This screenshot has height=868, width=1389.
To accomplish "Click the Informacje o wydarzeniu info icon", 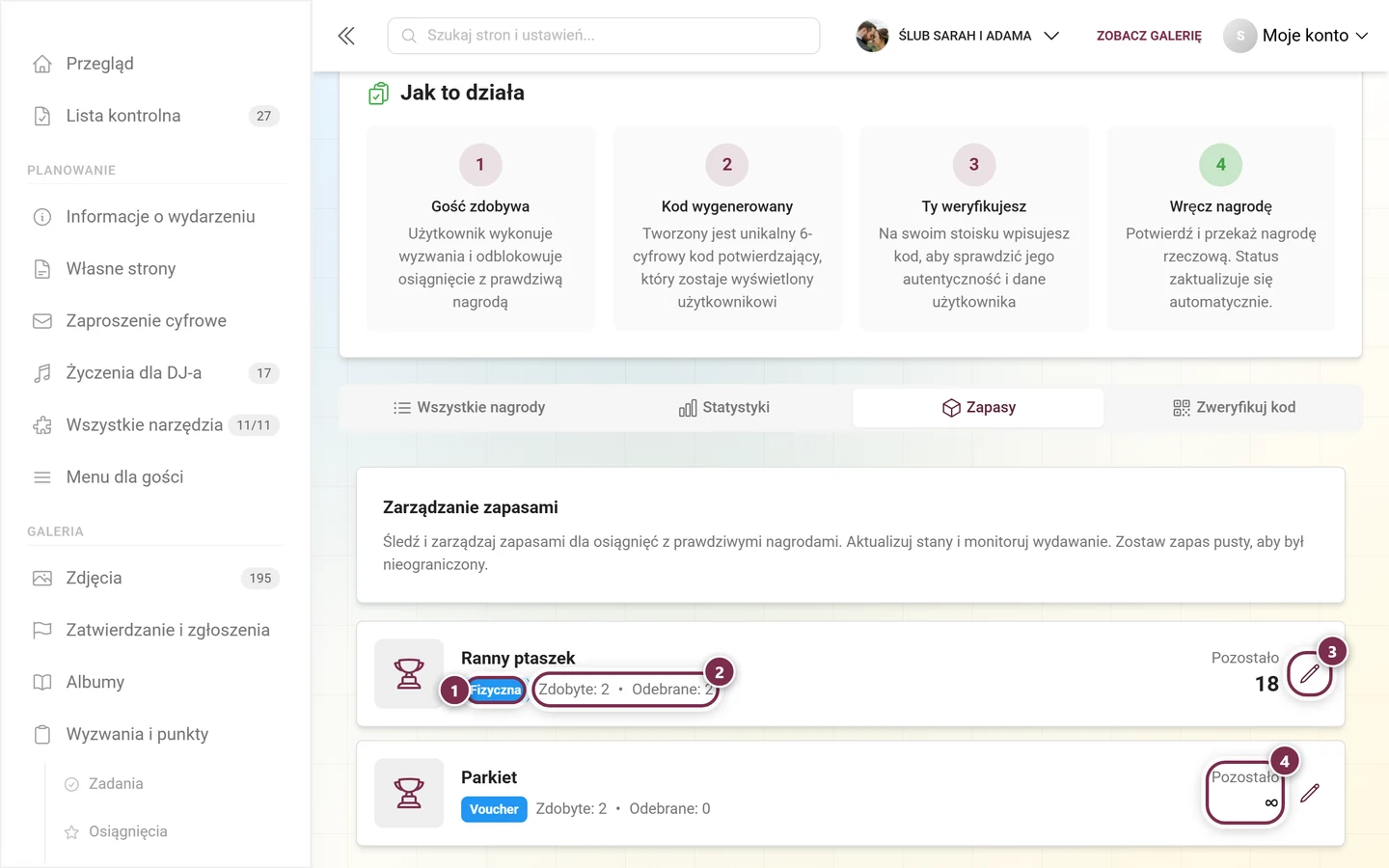I will (x=42, y=217).
